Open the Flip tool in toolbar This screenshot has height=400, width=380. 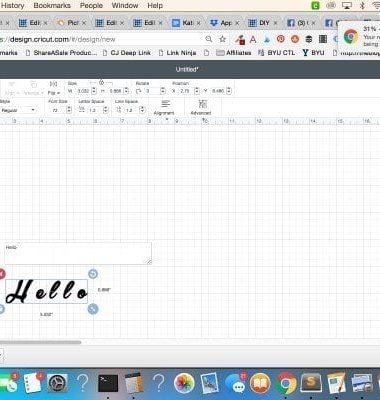(x=53, y=88)
